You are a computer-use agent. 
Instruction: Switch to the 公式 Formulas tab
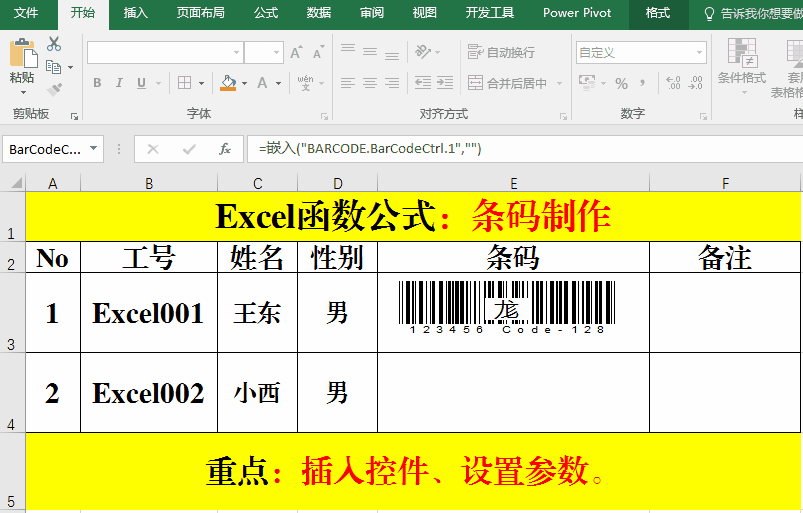coord(266,13)
